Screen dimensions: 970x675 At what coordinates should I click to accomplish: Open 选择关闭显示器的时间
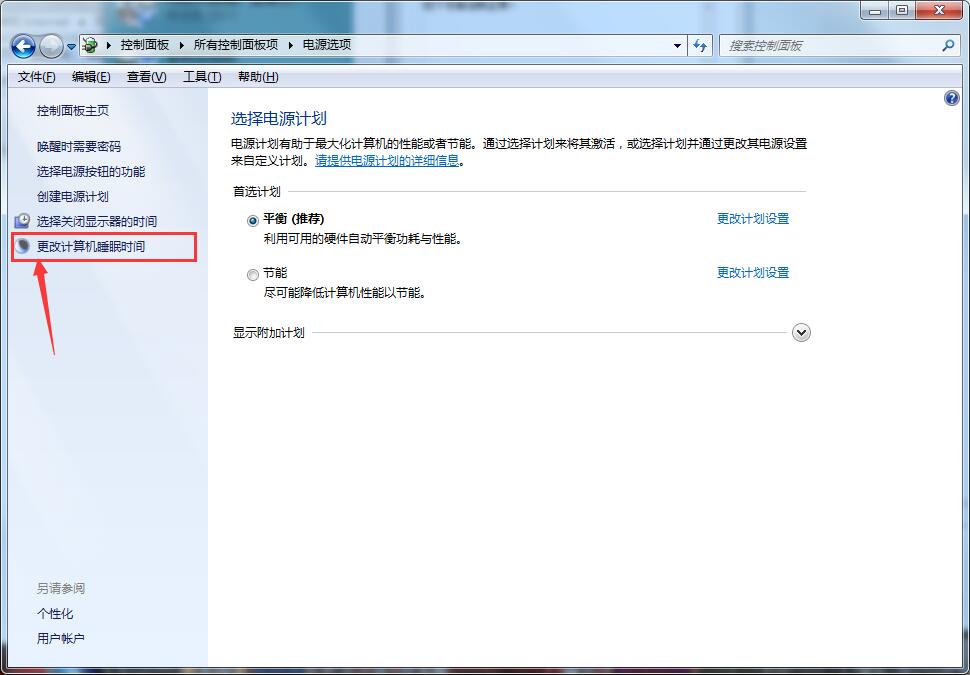(x=97, y=221)
